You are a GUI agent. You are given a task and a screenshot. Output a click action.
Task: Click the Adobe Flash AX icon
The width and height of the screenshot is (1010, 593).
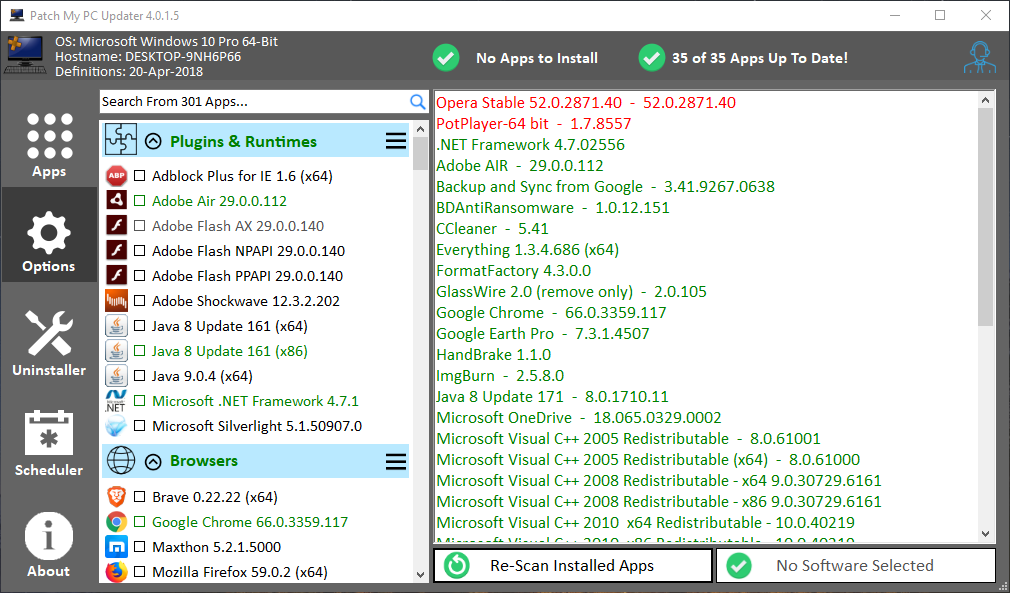(117, 226)
